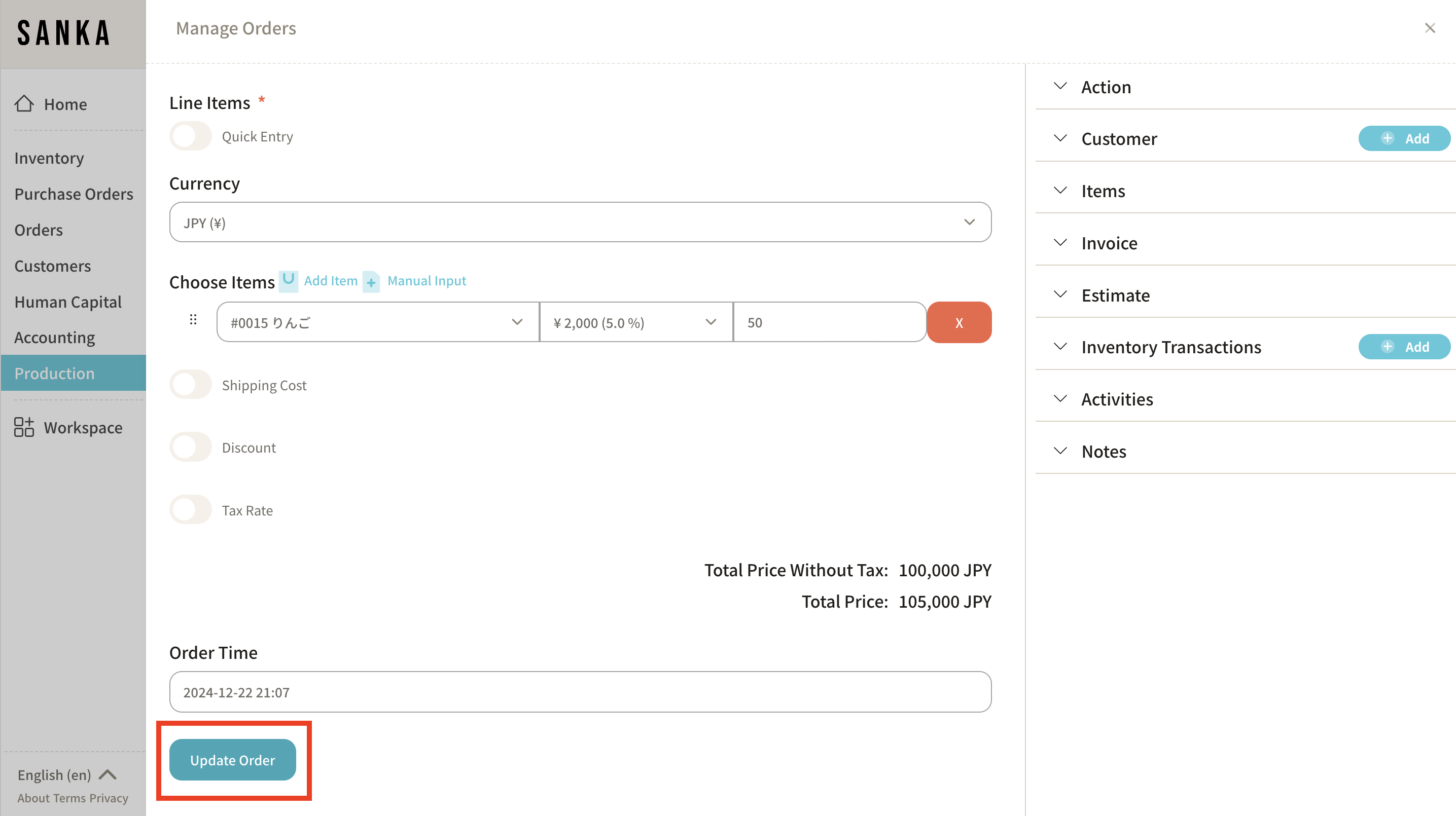Toggle the Discount switch

click(191, 447)
